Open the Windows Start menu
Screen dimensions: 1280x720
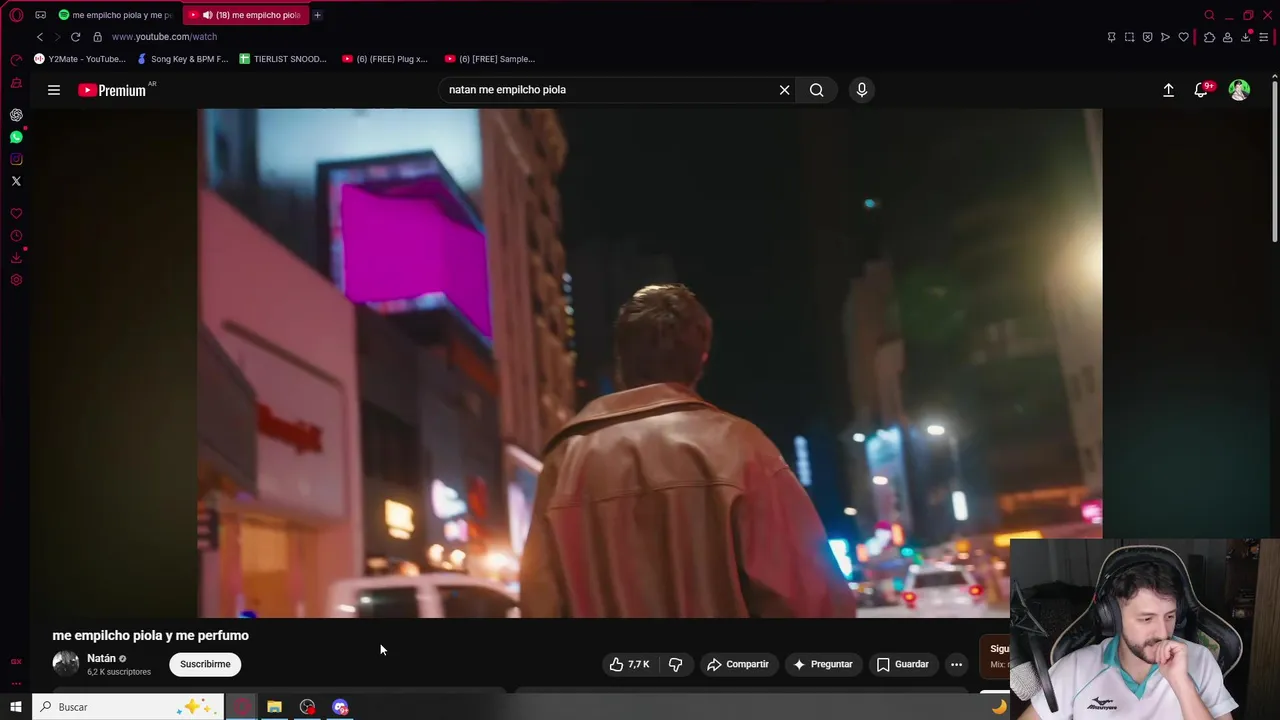pyautogui.click(x=15, y=707)
